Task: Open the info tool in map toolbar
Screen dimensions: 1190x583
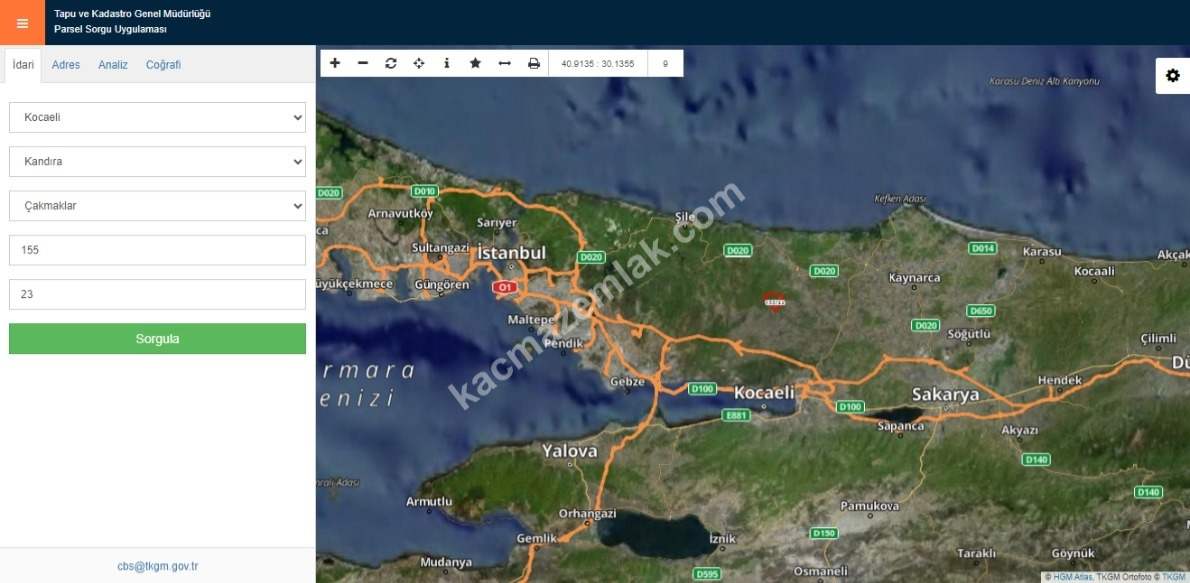Action: [x=447, y=63]
